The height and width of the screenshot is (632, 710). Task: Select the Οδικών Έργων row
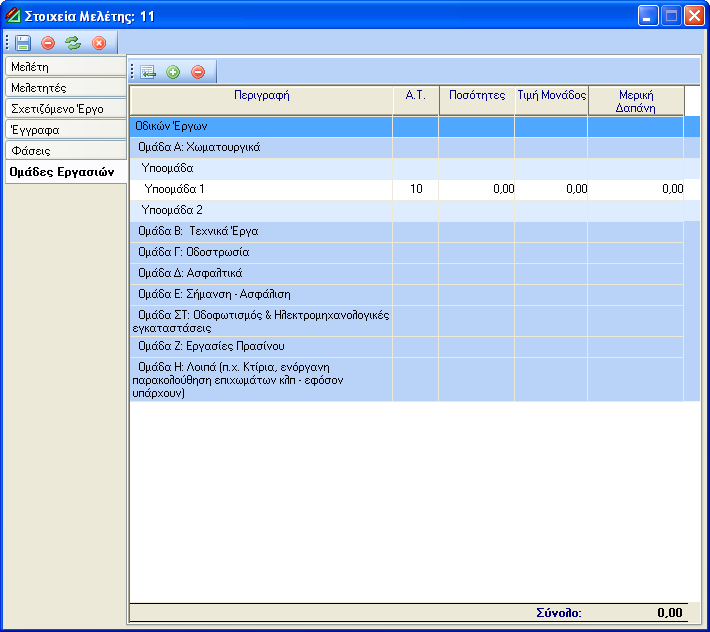[415, 126]
